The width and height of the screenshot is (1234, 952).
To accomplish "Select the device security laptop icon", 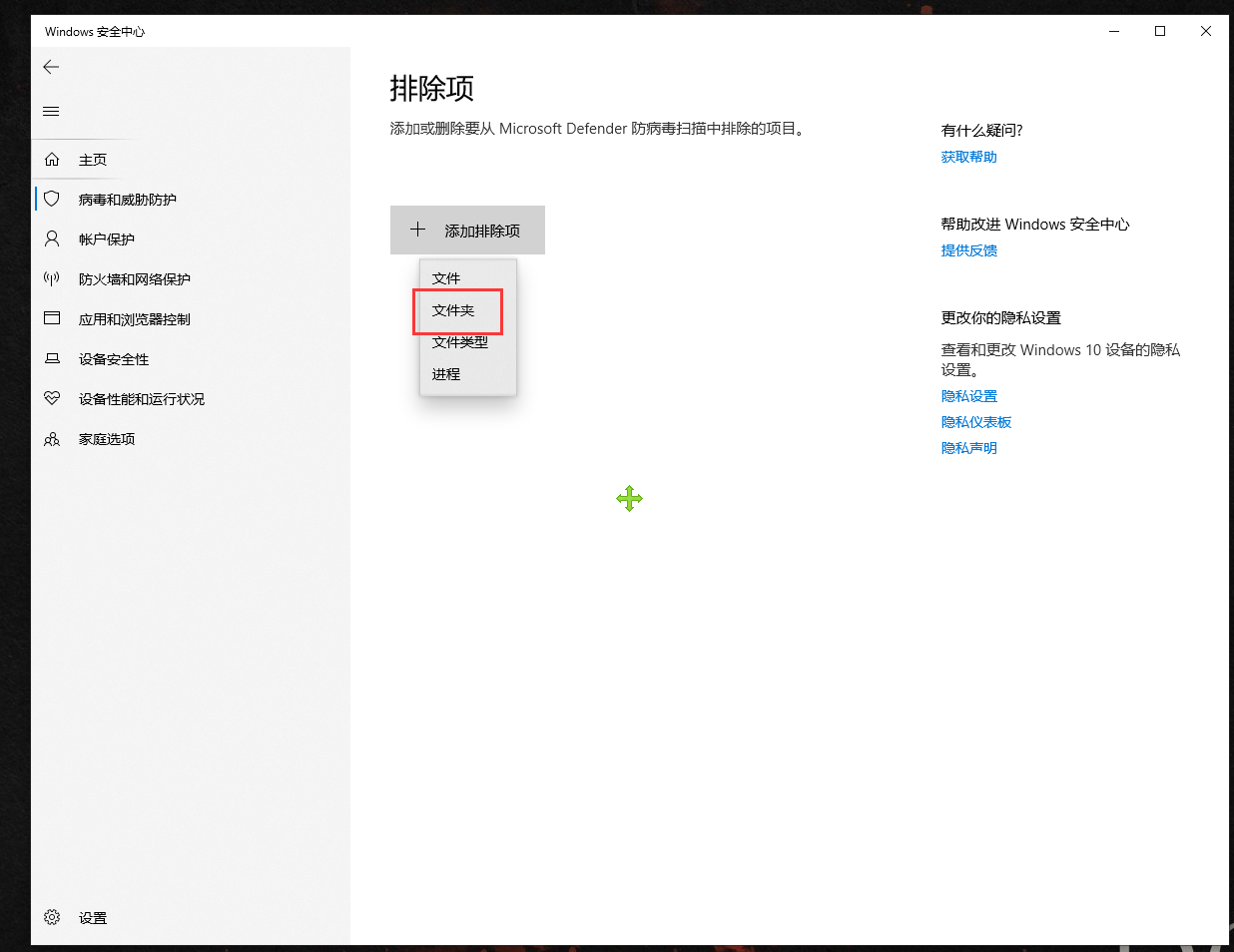I will pyautogui.click(x=52, y=359).
